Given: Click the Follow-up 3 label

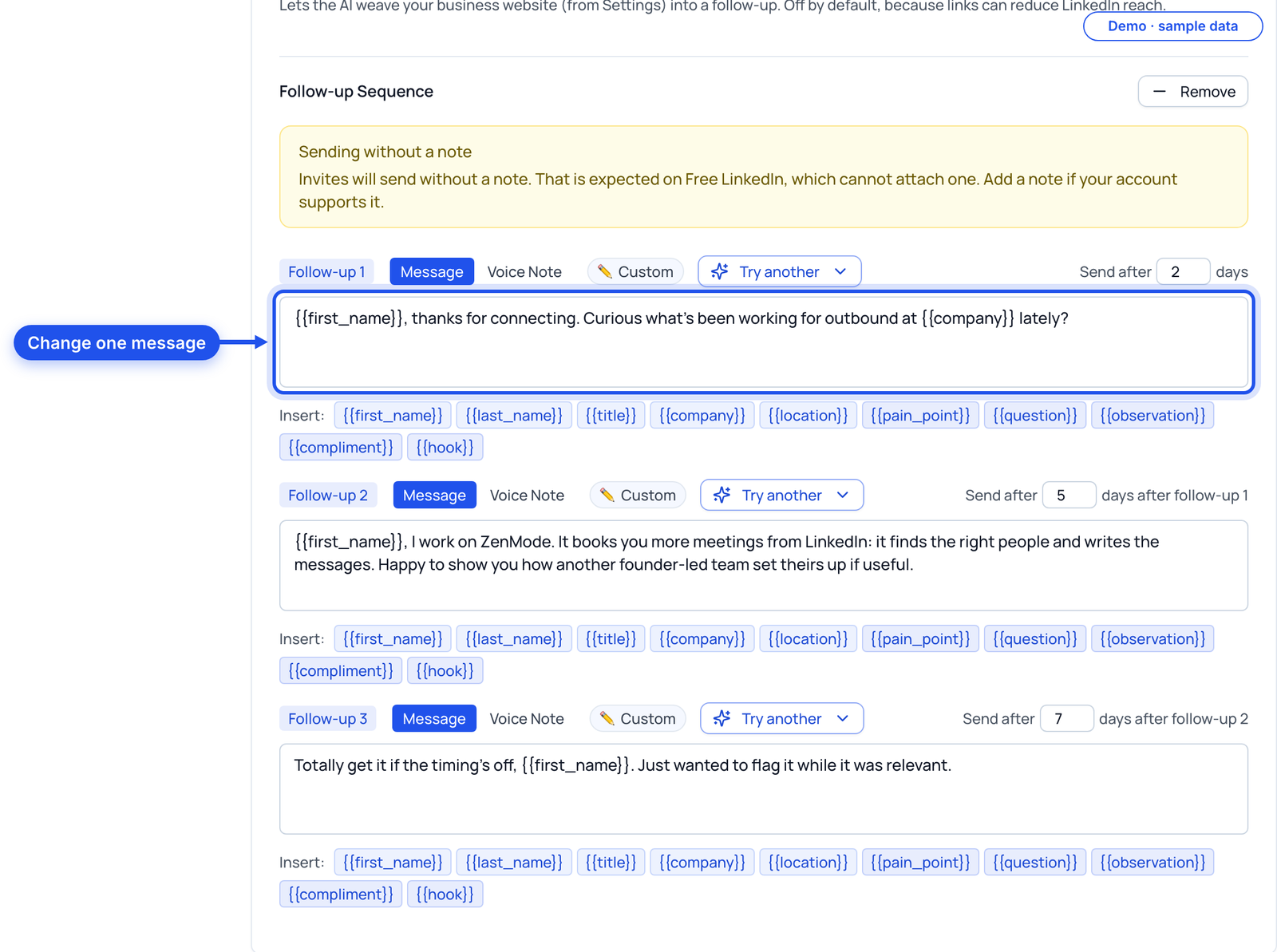Looking at the screenshot, I should 328,718.
